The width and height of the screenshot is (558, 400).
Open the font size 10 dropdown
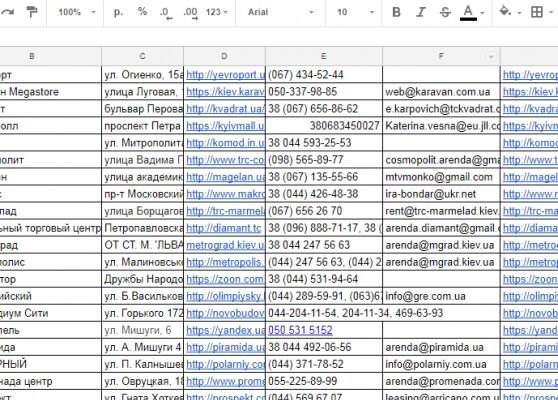(355, 12)
